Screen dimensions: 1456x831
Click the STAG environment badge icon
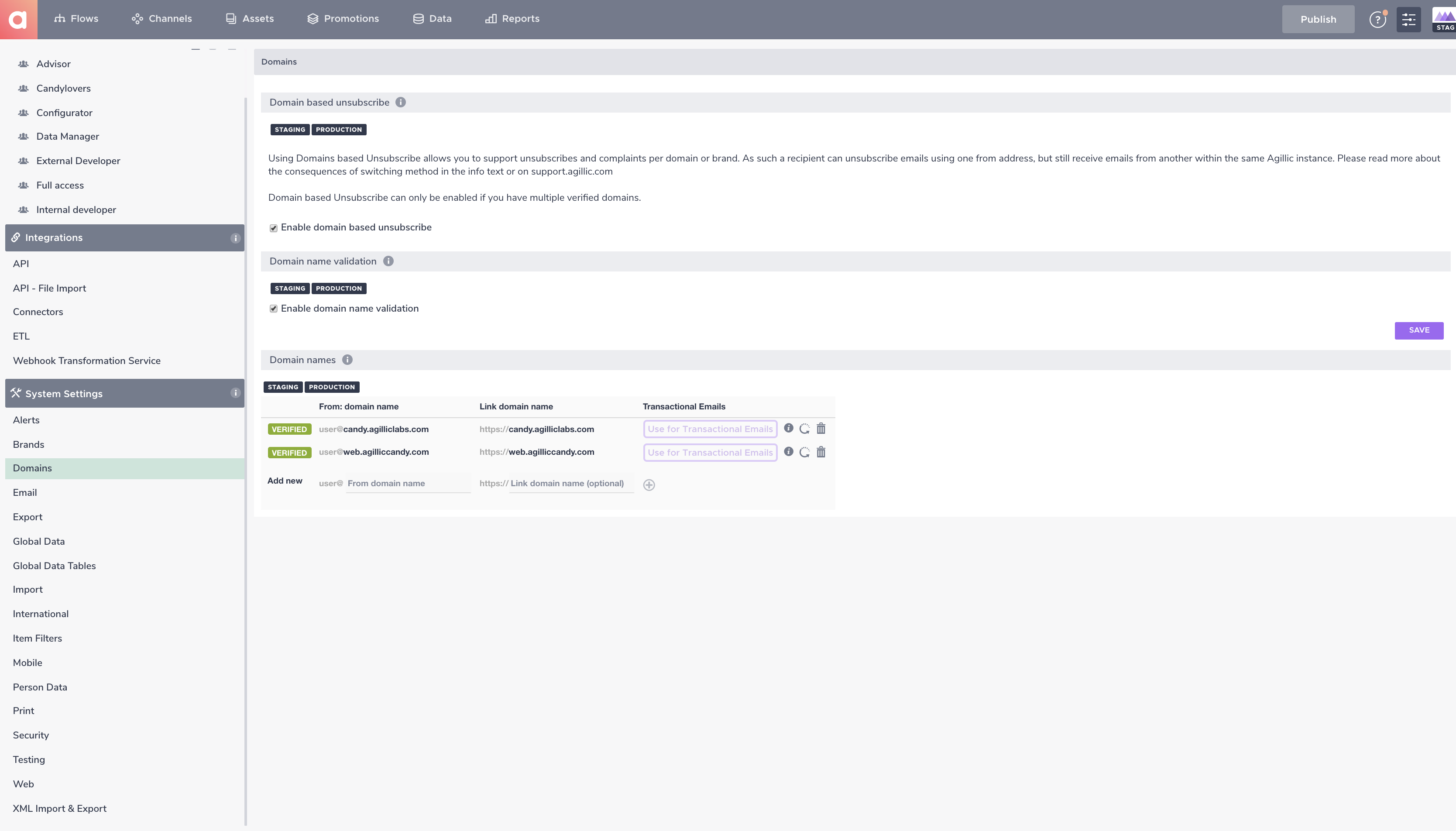(x=1445, y=19)
